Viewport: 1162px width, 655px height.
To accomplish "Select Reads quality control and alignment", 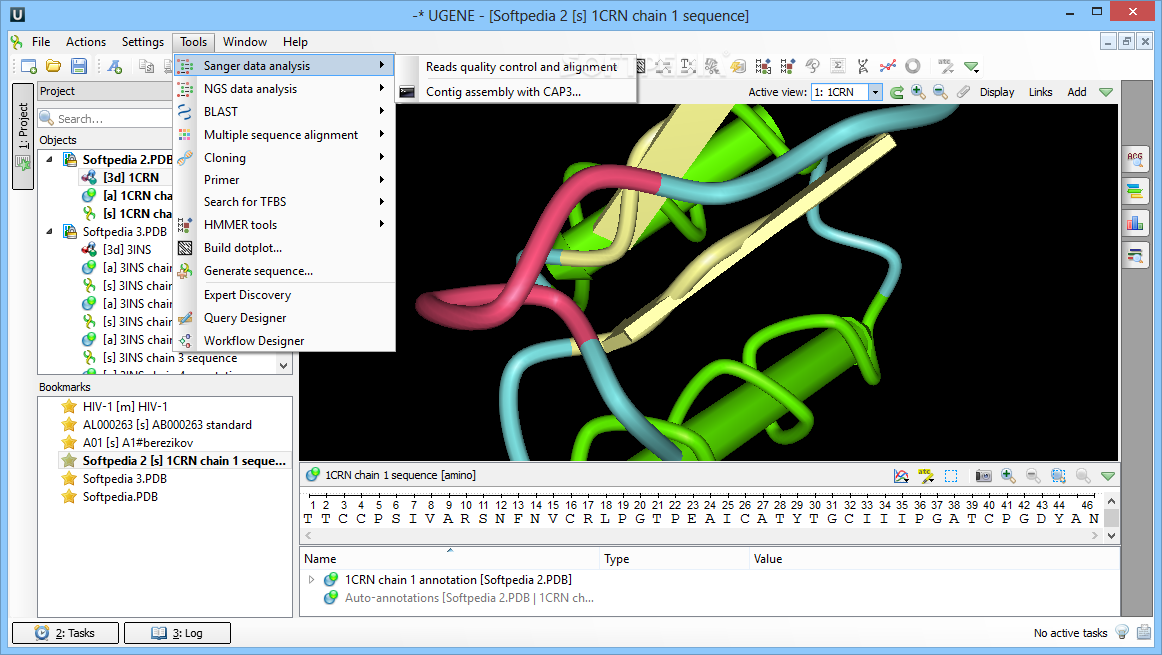I will tap(517, 67).
